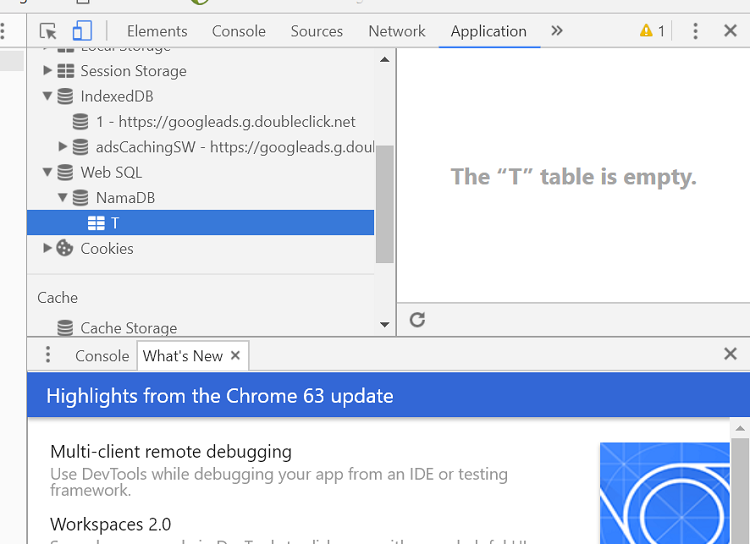Show more DevTools tabs chevron
The width and height of the screenshot is (750, 544).
(x=557, y=31)
